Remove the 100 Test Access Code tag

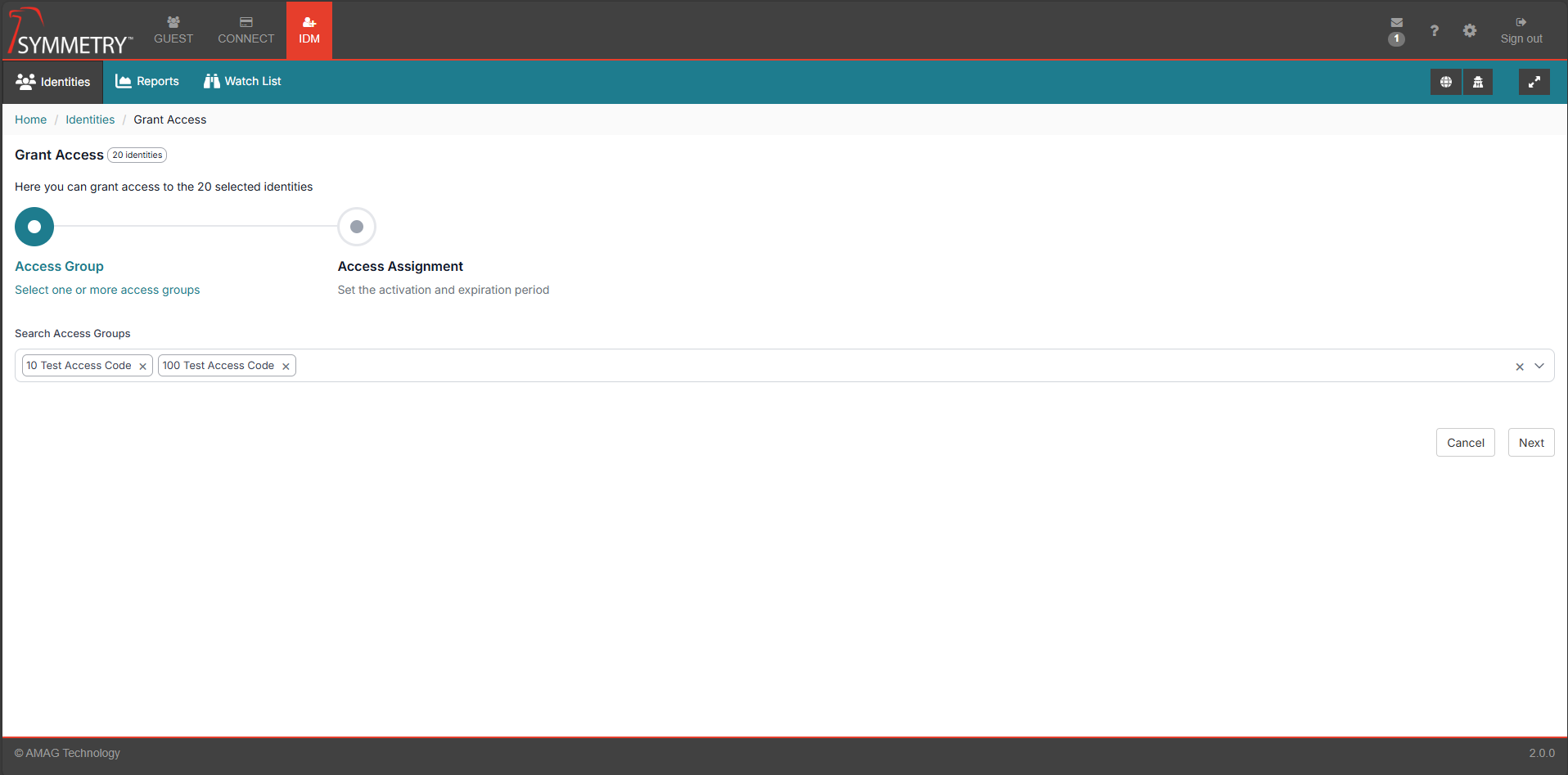click(286, 367)
